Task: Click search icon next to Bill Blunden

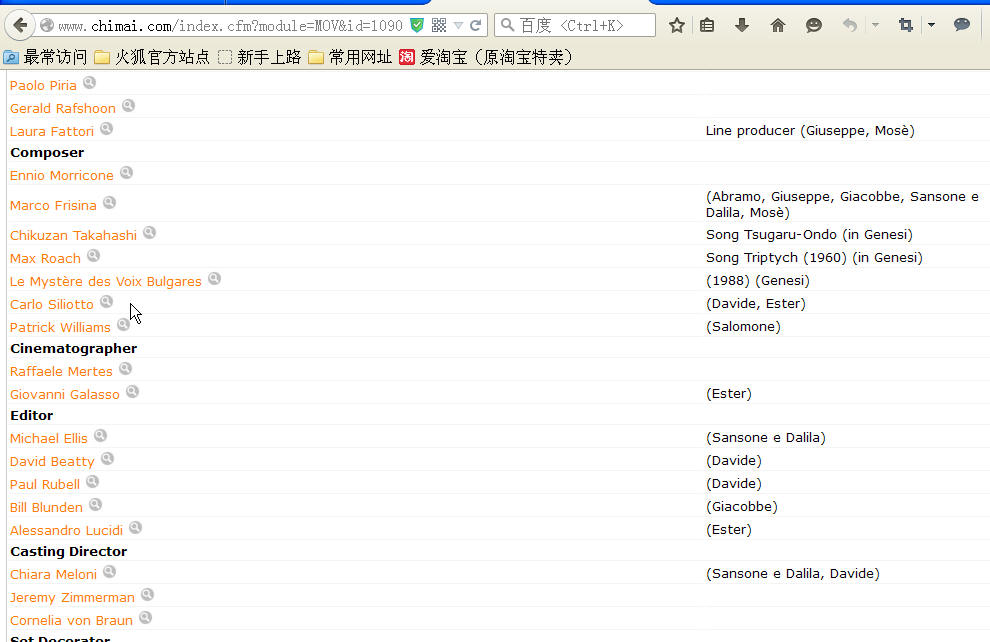Action: (x=95, y=504)
